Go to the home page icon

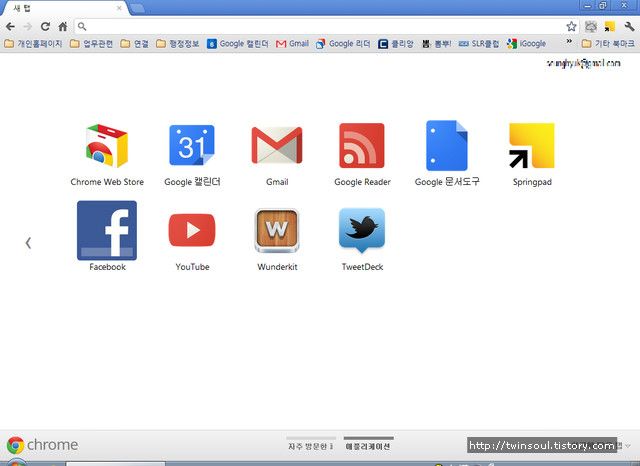point(63,27)
